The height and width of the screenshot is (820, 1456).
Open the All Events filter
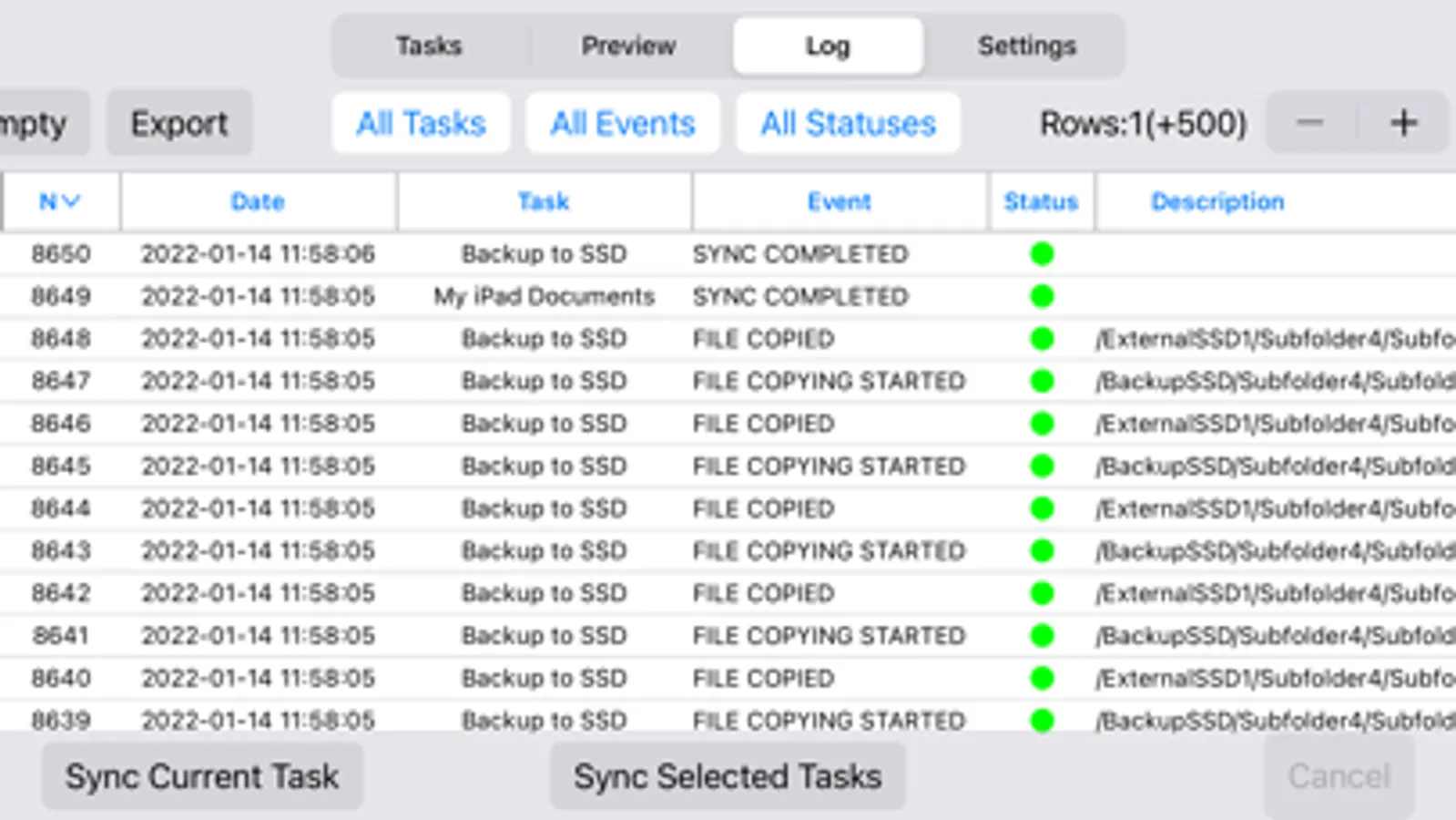point(623,123)
